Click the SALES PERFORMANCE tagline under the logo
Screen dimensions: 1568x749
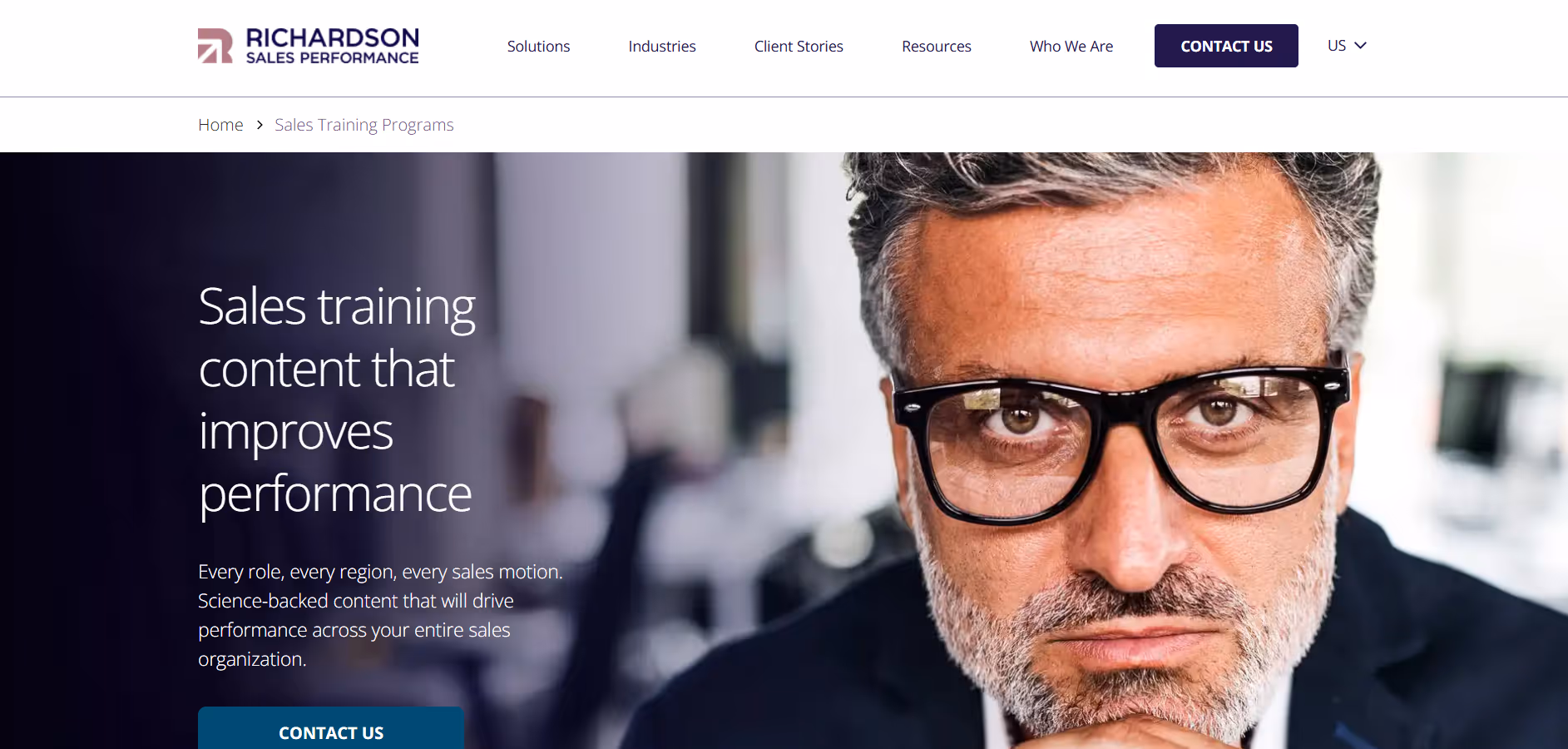(x=332, y=57)
